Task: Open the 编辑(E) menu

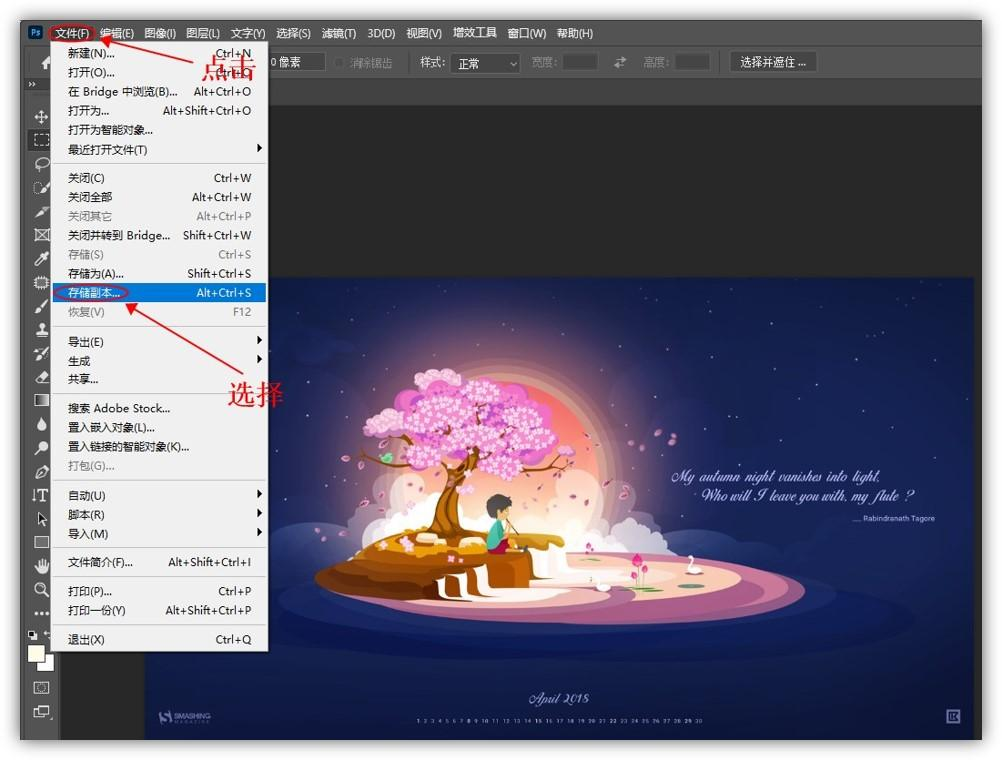Action: (x=117, y=33)
